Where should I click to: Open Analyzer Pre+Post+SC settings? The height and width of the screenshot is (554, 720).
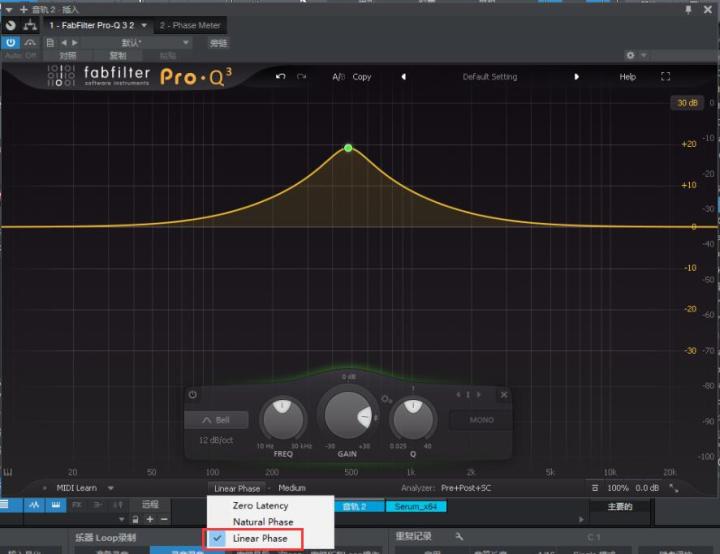pyautogui.click(x=466, y=488)
